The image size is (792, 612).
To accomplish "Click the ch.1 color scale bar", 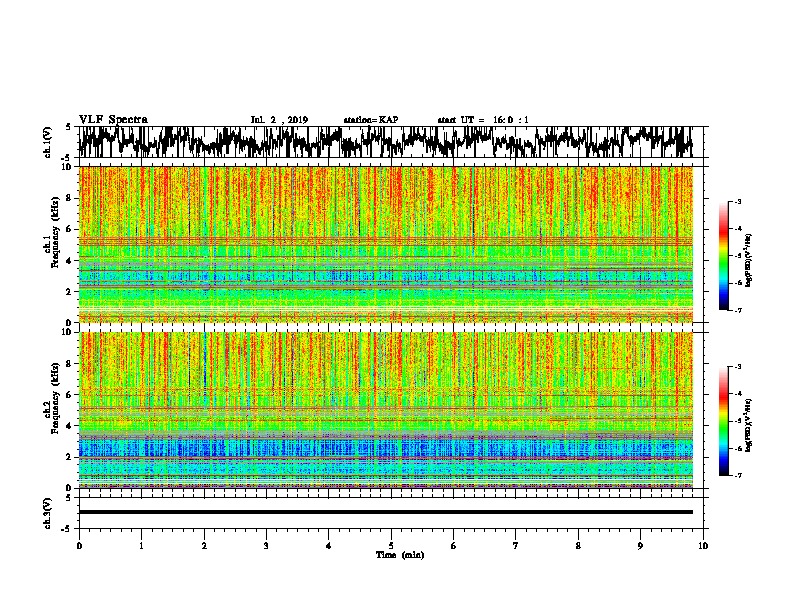I will click(723, 256).
